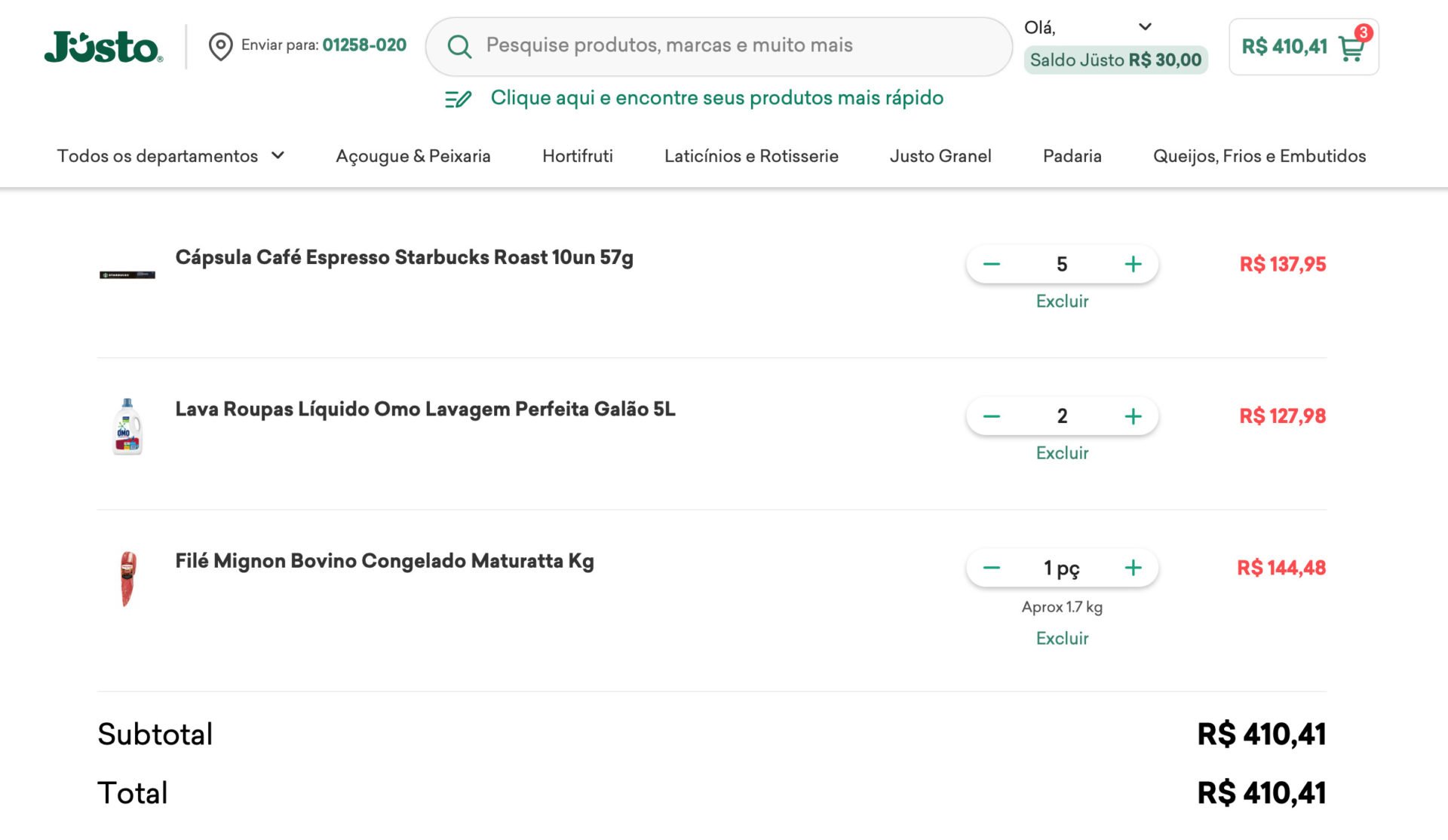Click the search magnifier icon
The image size is (1448, 840).
click(459, 47)
